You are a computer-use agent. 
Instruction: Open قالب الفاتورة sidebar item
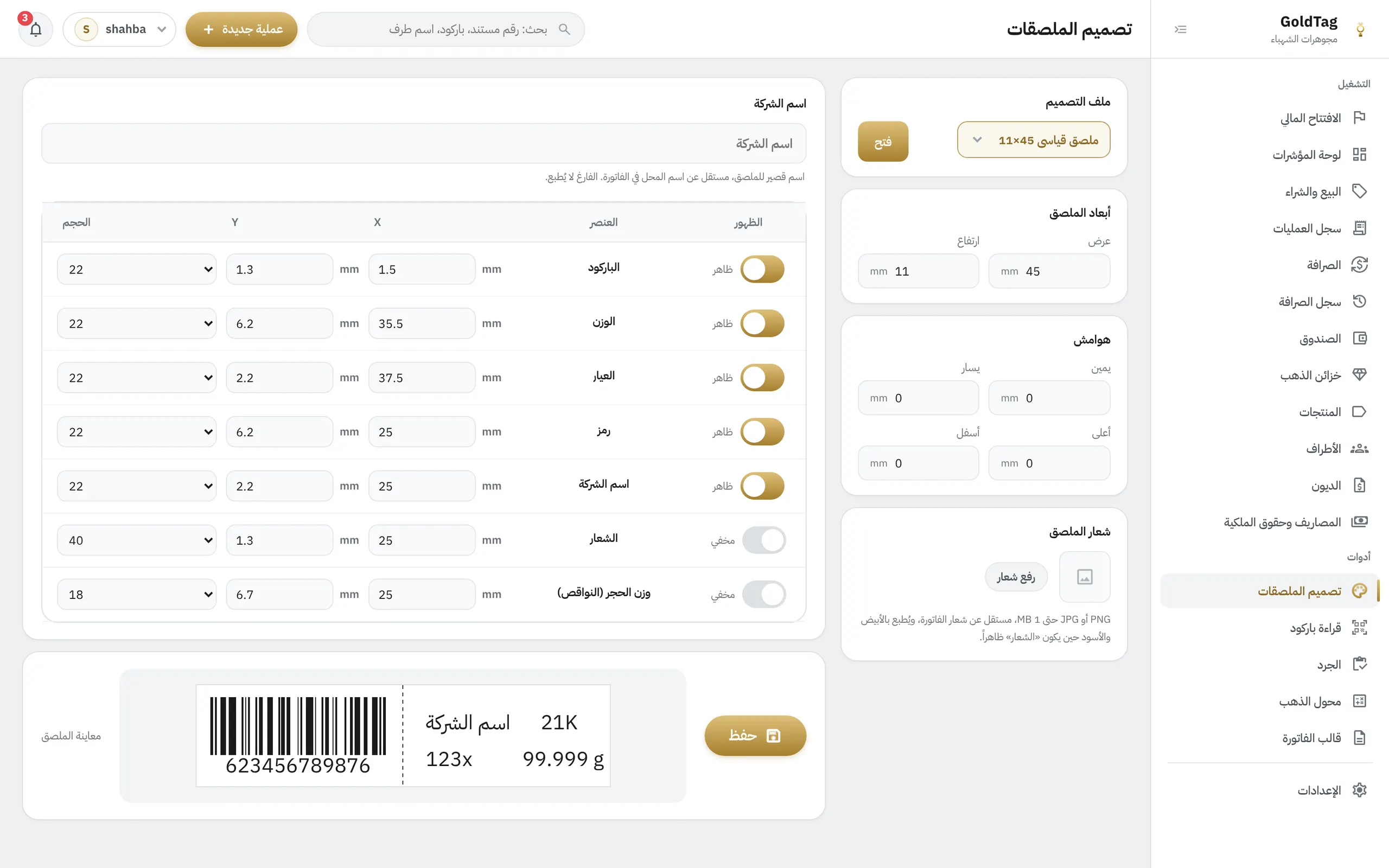(x=1269, y=738)
